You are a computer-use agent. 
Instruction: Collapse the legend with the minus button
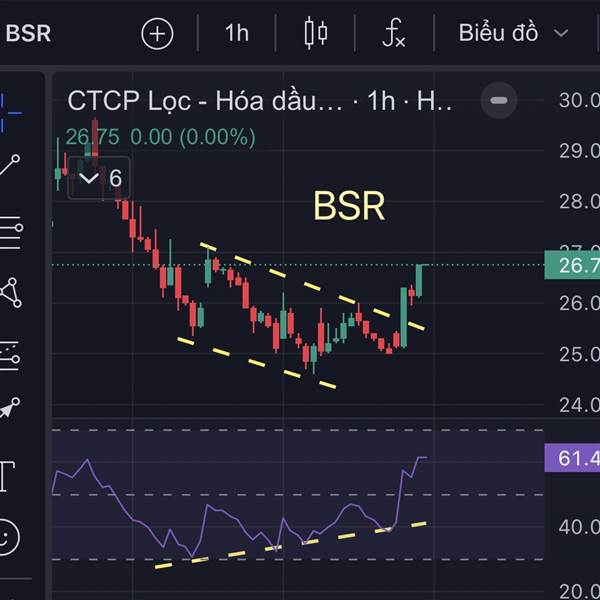click(499, 101)
